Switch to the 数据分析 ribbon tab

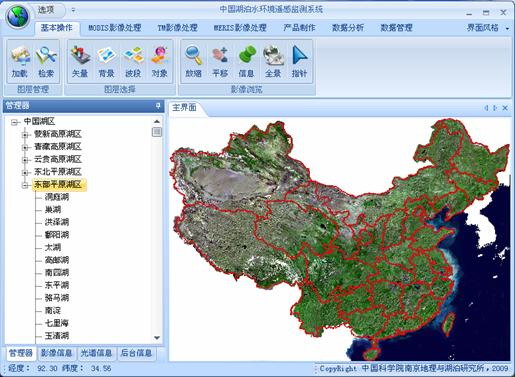348,28
